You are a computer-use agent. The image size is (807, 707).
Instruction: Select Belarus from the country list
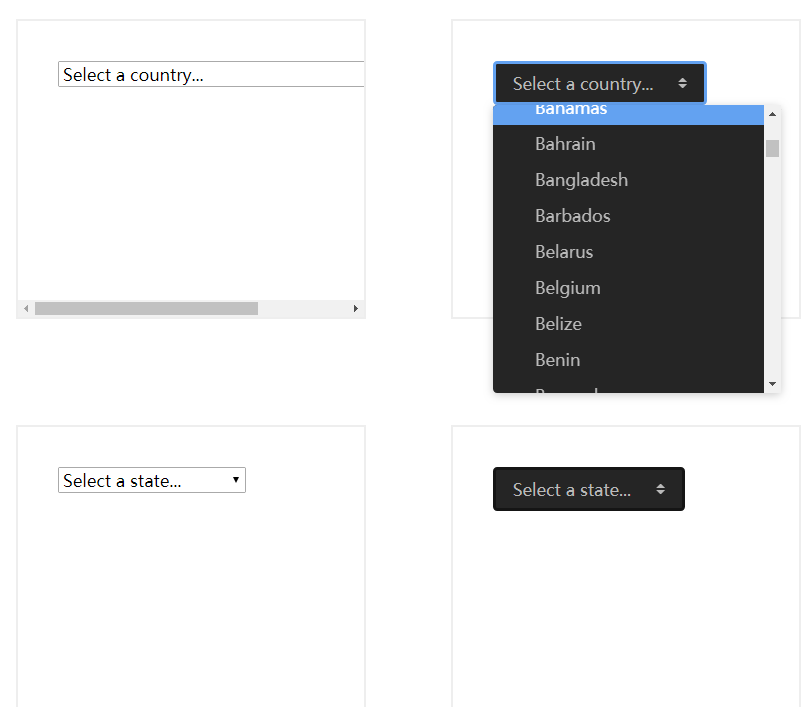628,252
